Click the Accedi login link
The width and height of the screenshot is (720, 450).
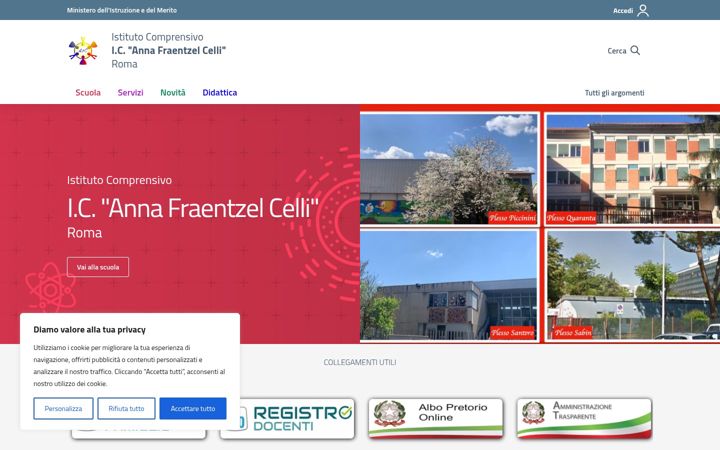(623, 11)
